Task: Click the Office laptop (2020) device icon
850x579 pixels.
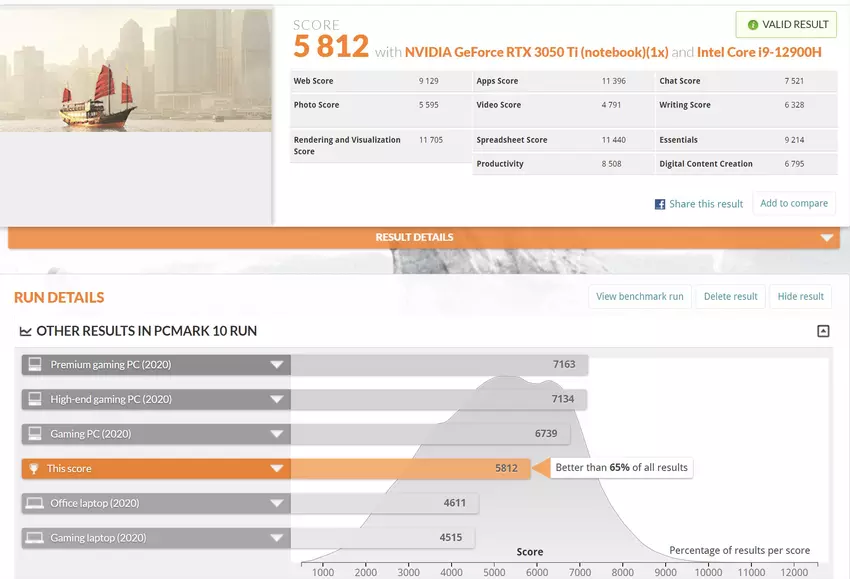Action: pos(35,503)
